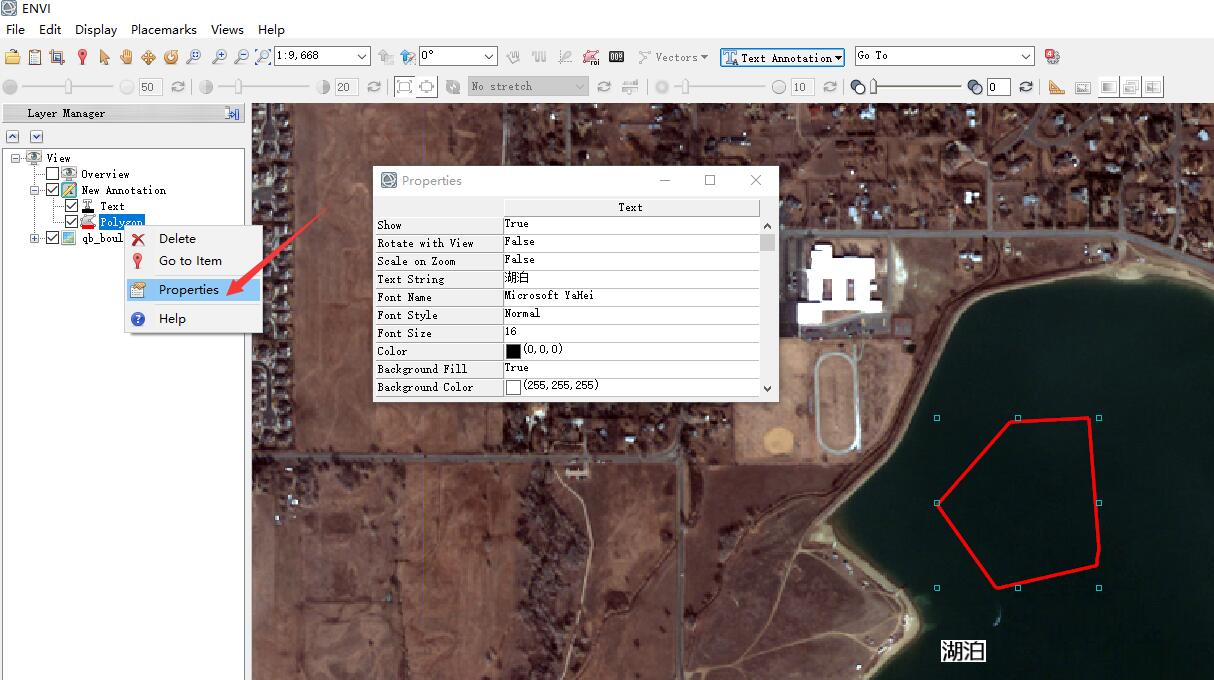Click the Text Annotation tool button
The width and height of the screenshot is (1214, 680).
[782, 58]
